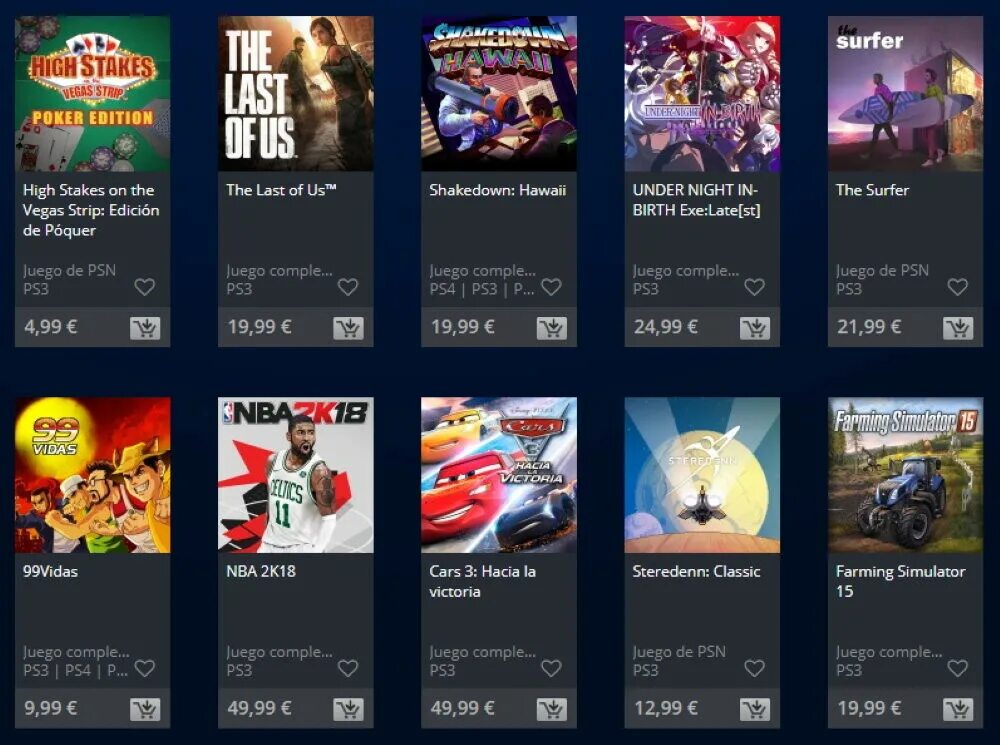The width and height of the screenshot is (1000, 745).
Task: Add 99Vidas to the cart
Action: tap(145, 709)
